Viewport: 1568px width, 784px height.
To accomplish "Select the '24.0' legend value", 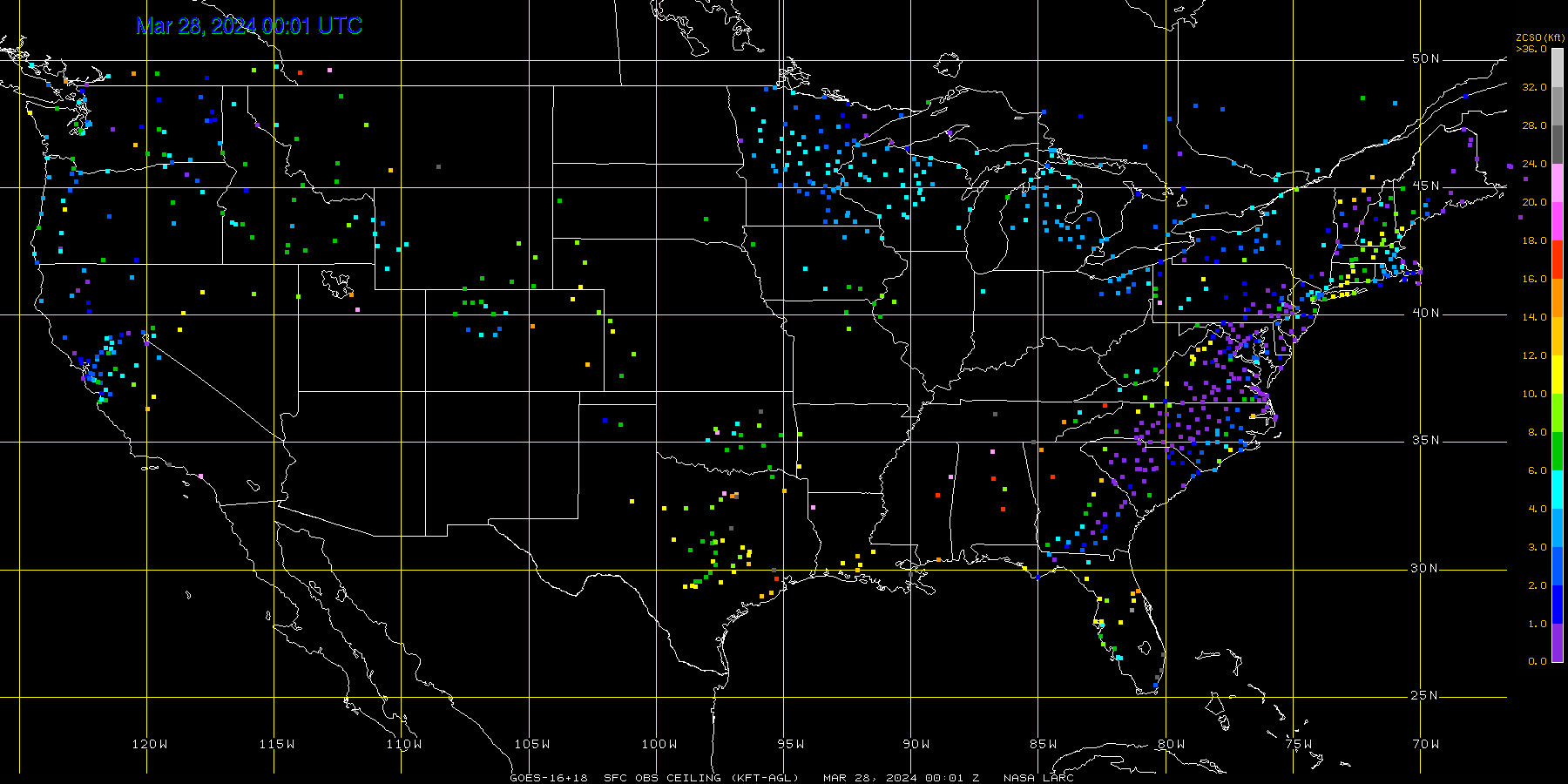I will coord(1534,164).
